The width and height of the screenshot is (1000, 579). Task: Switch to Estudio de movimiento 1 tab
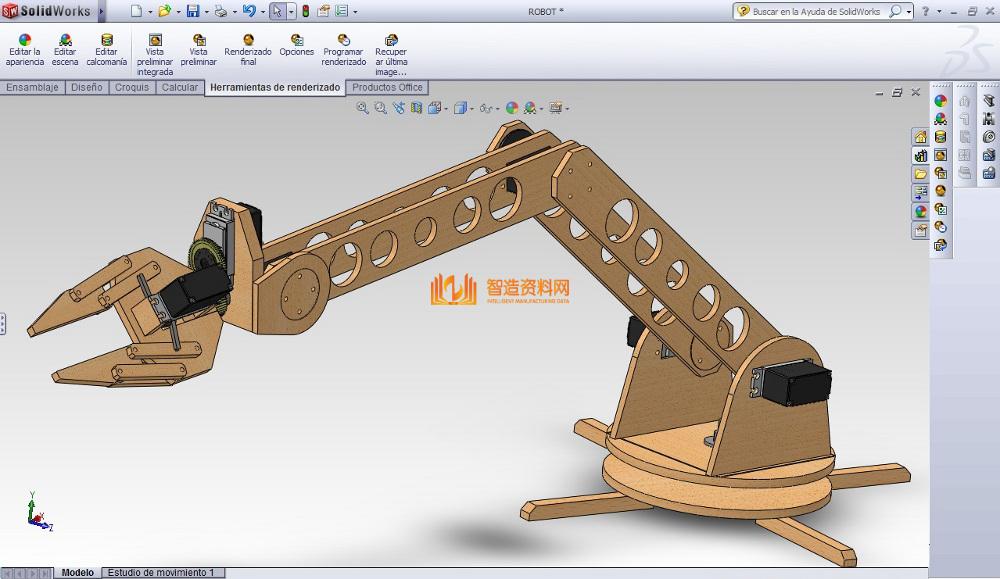point(161,573)
